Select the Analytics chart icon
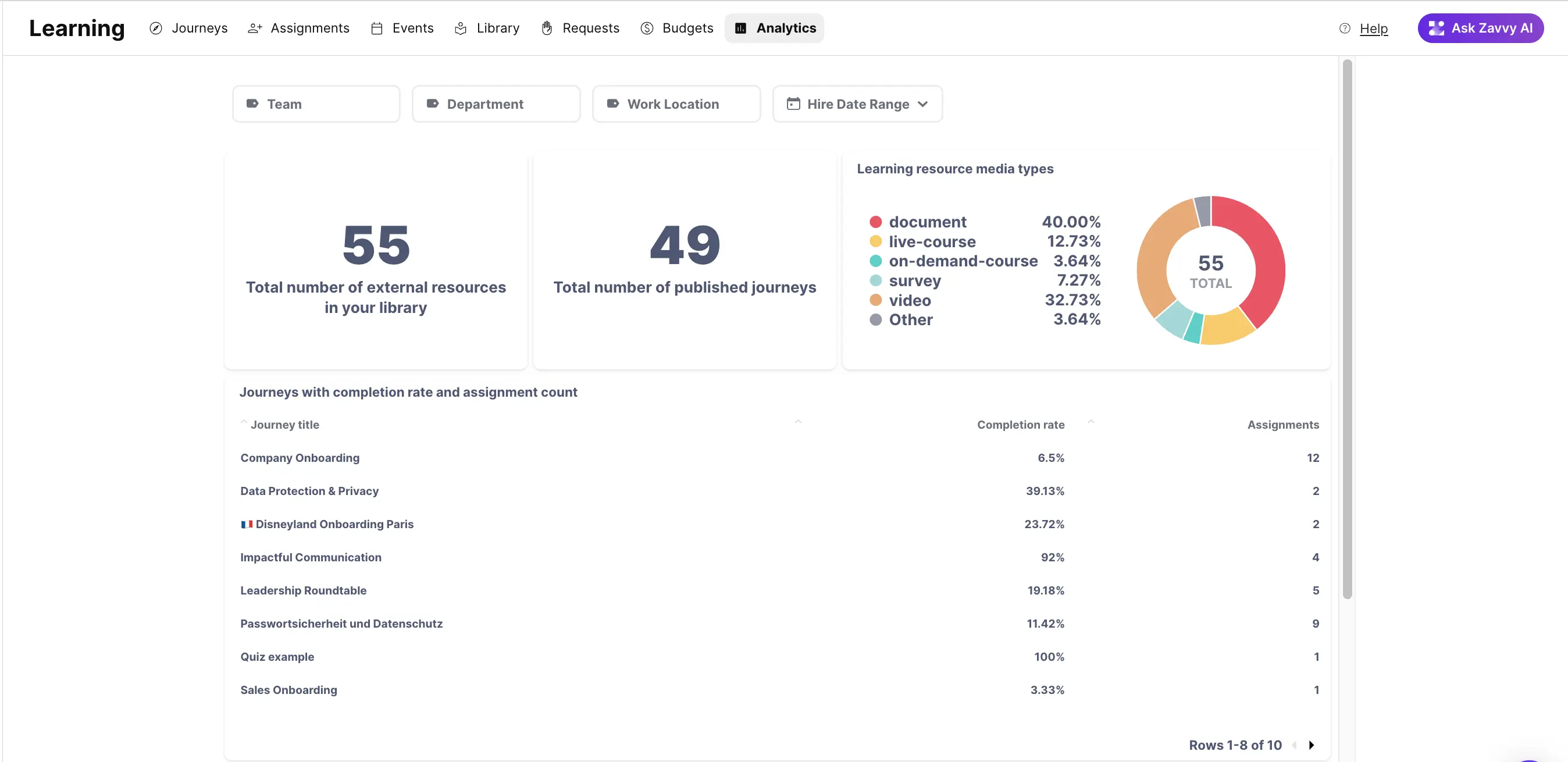 coord(740,28)
